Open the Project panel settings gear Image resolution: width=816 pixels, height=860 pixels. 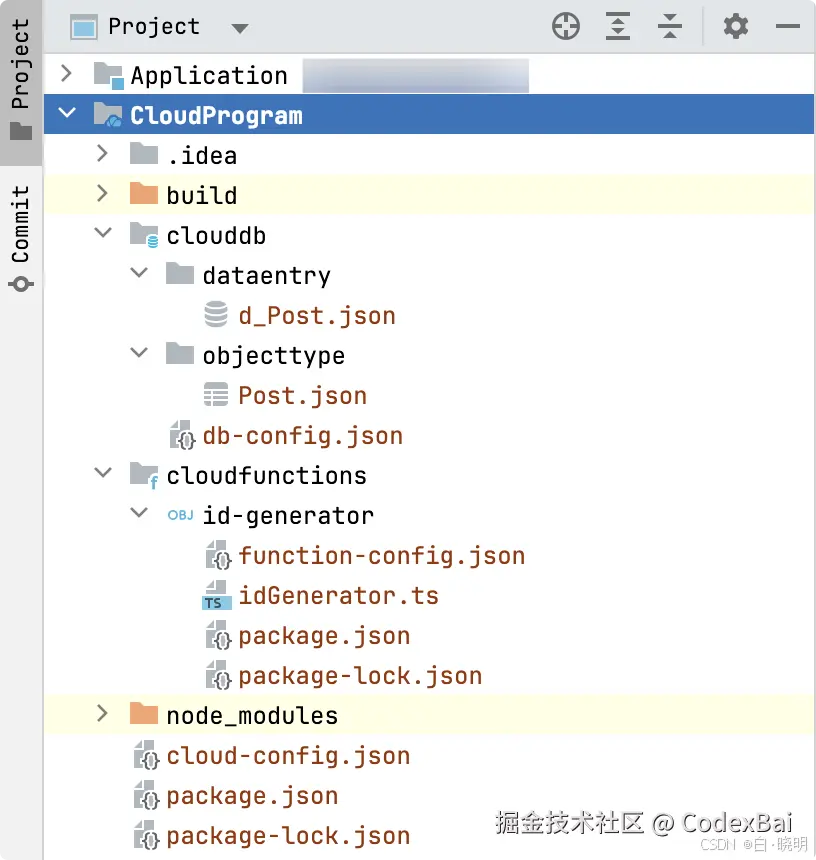[735, 26]
